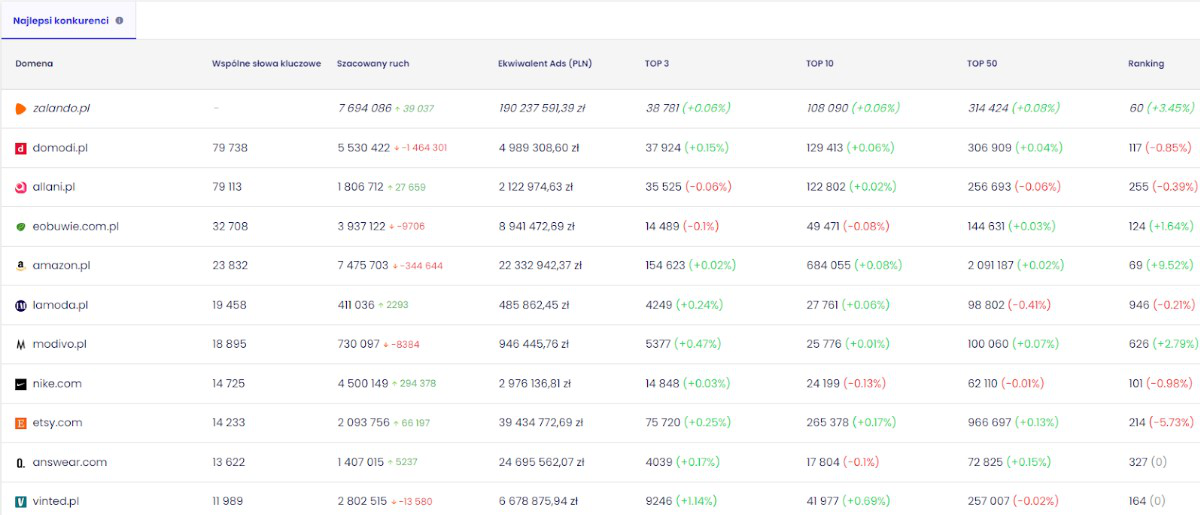Sort by Wspólne słowa kluczowe column

tap(266, 64)
